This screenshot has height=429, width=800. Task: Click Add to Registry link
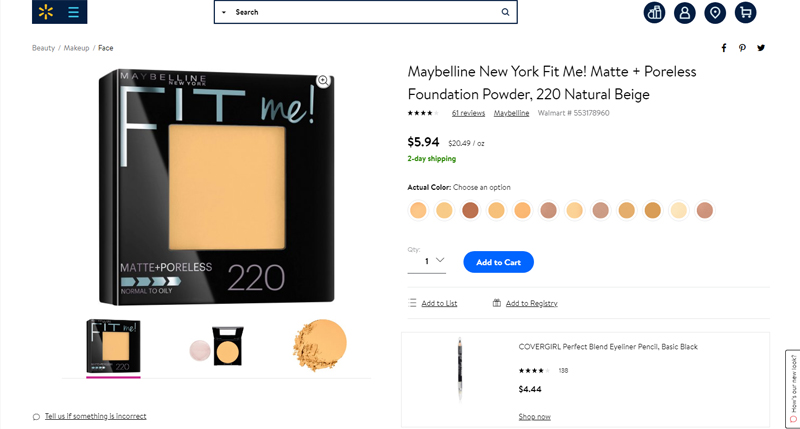(x=531, y=303)
